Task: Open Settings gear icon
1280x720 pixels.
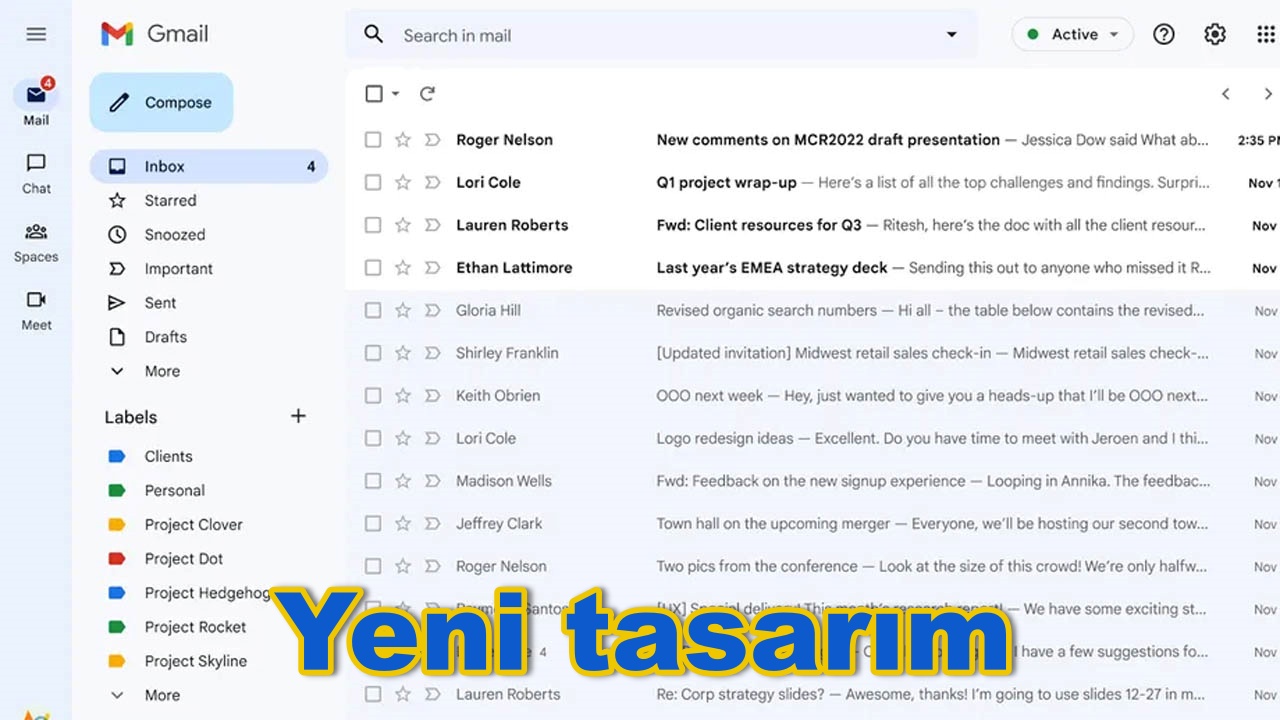Action: pos(1215,35)
